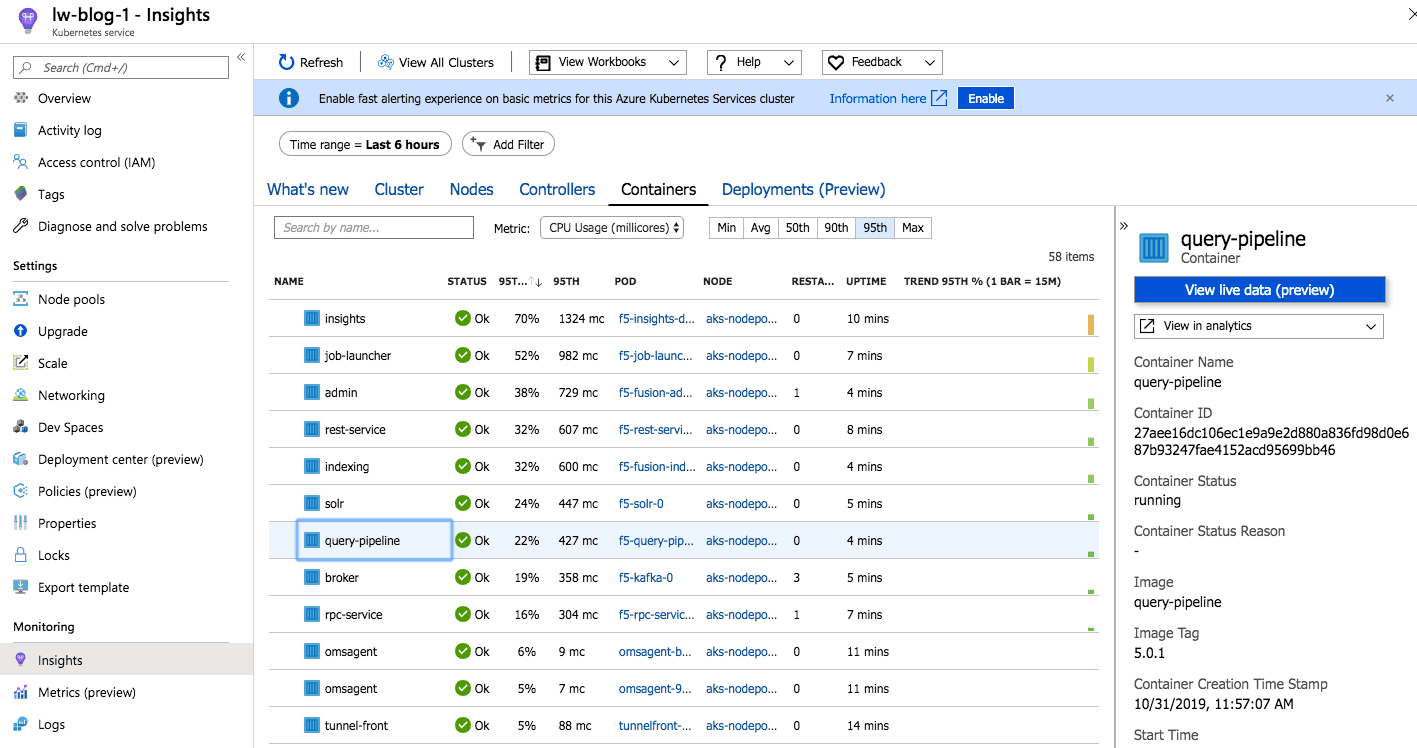Focus the sidebar Search (Cmd+/) box
The width and height of the screenshot is (1417, 748).
121,68
